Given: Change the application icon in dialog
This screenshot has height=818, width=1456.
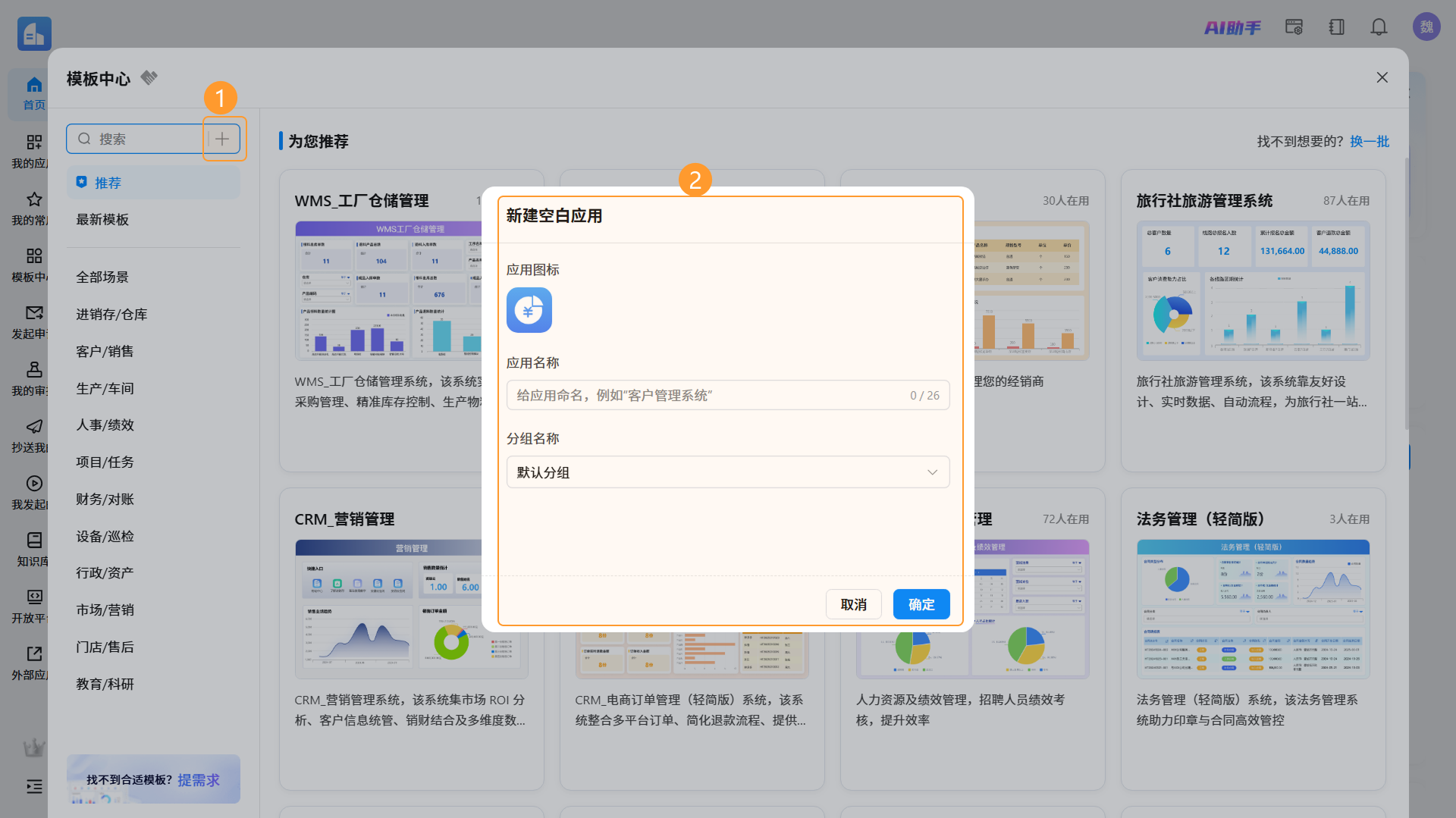Looking at the screenshot, I should click(529, 310).
